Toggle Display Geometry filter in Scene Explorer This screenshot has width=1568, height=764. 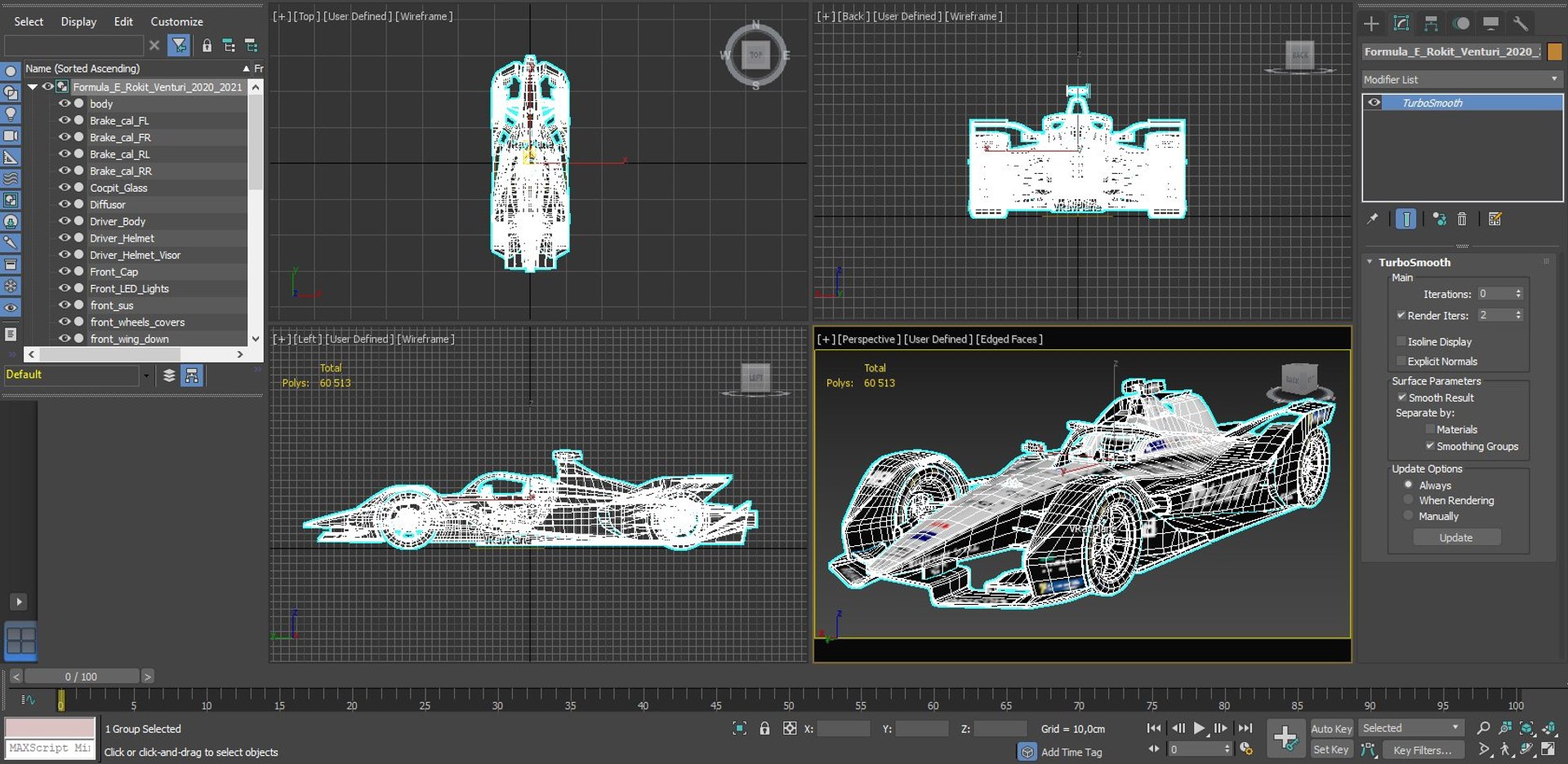coord(11,72)
